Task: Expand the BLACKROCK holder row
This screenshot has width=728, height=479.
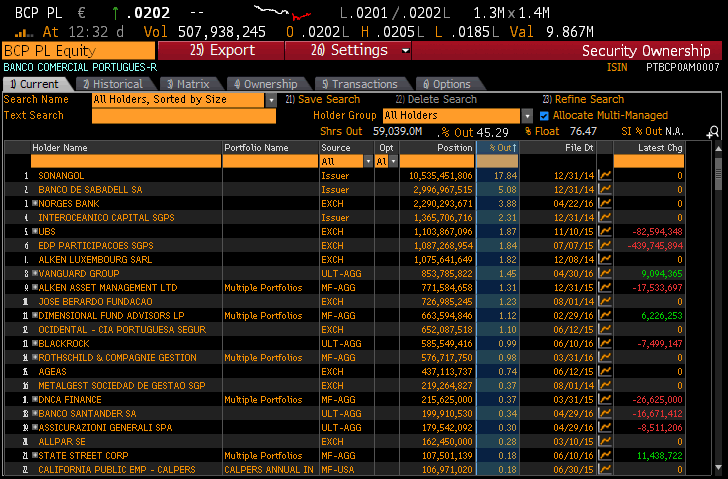Action: pyautogui.click(x=35, y=343)
